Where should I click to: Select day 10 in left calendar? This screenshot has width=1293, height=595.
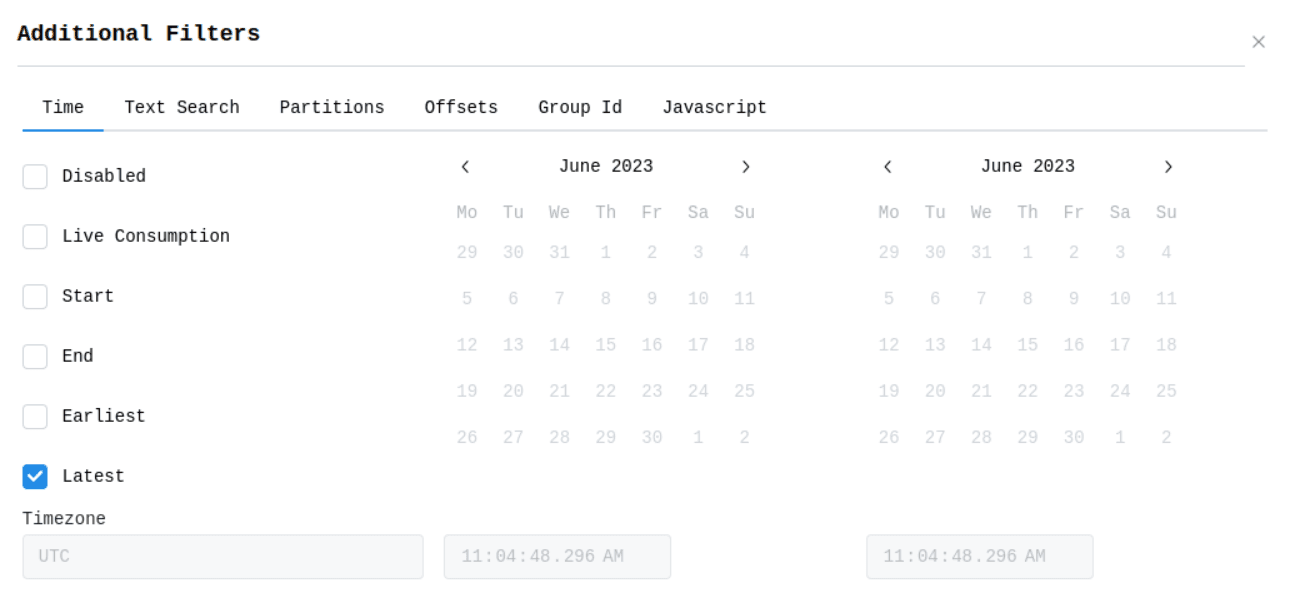698,299
